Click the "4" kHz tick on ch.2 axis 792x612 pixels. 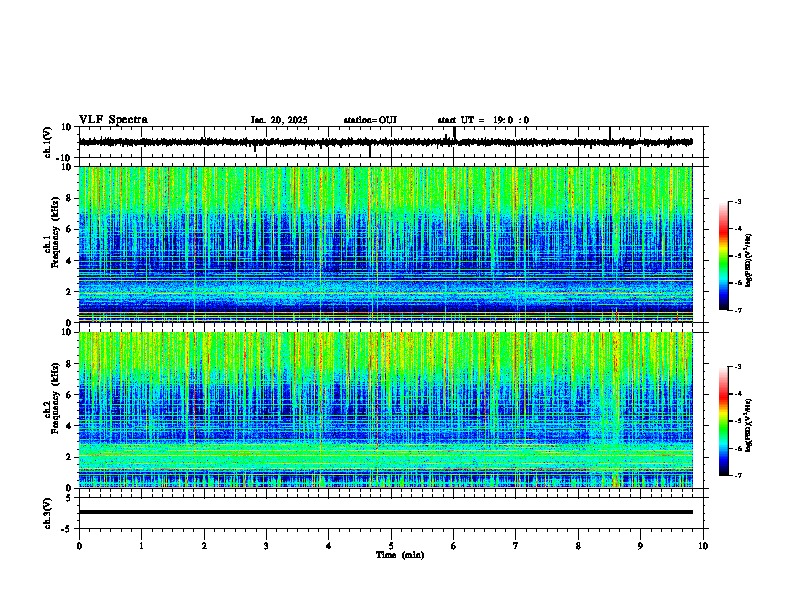70,426
